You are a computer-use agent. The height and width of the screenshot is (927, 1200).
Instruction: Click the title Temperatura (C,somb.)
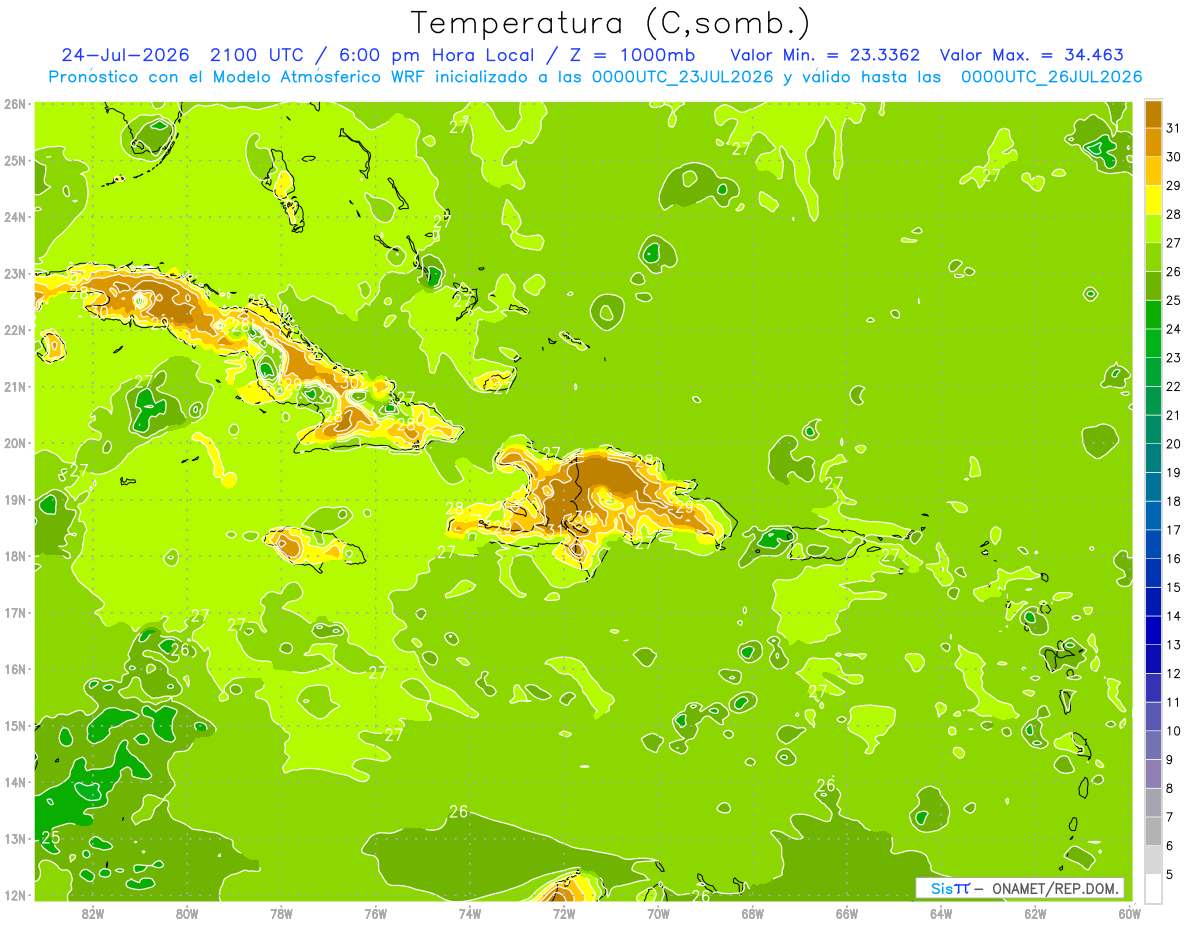[x=611, y=24]
